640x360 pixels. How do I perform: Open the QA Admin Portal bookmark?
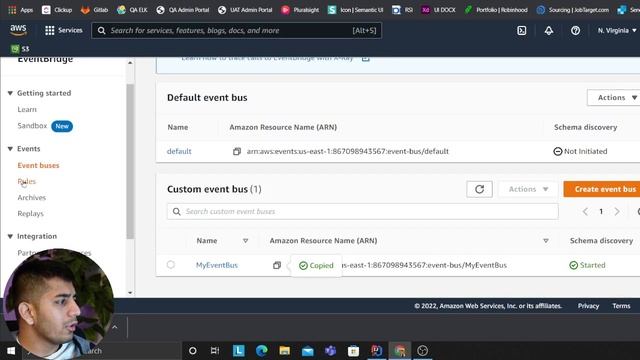[182, 10]
